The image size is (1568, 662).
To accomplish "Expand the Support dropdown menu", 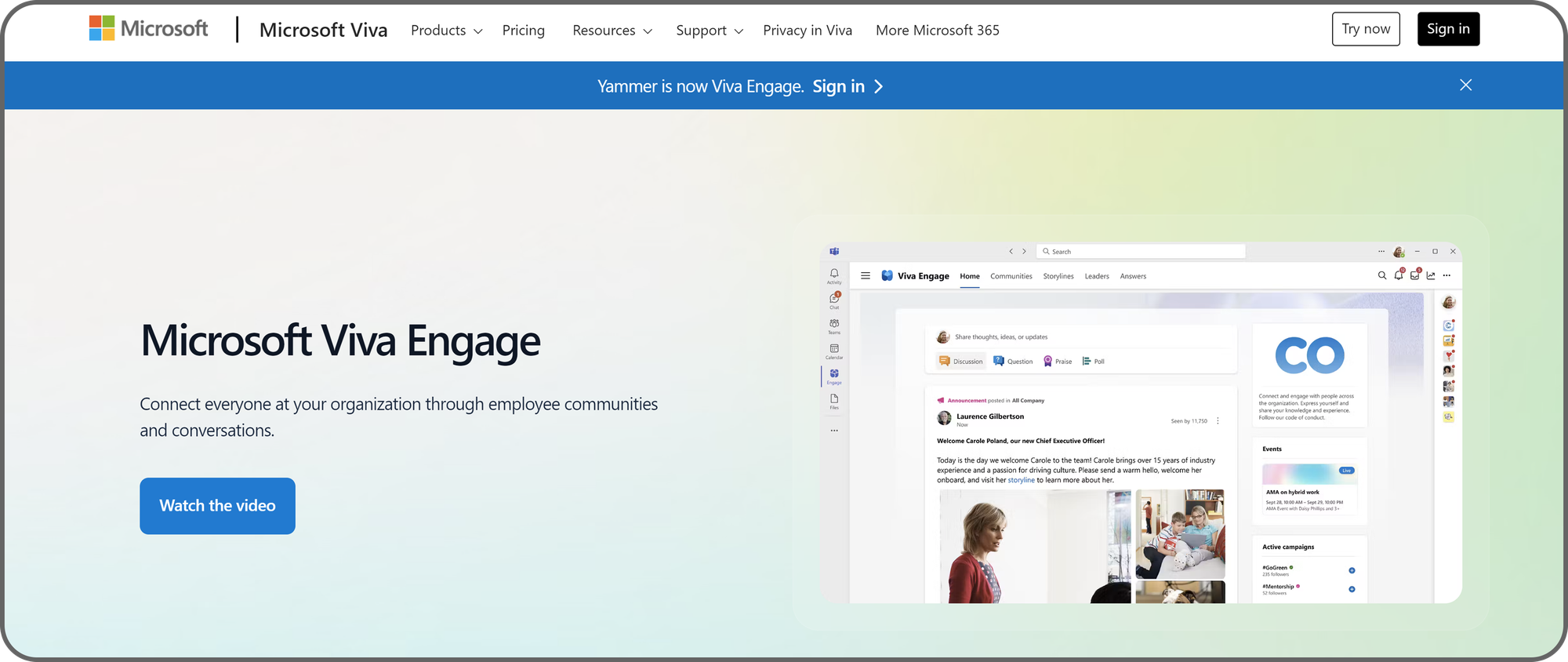I will click(709, 31).
